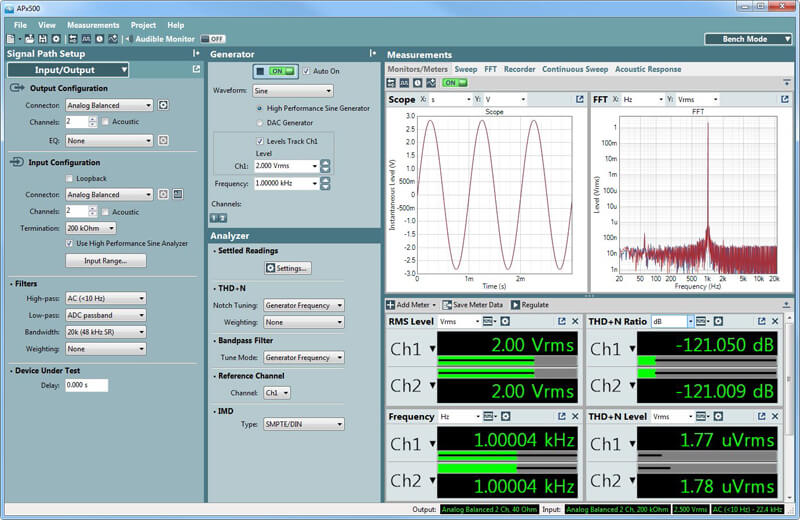Open the EQ settings icon
Viewport: 800px width, 520px height.
tap(163, 141)
